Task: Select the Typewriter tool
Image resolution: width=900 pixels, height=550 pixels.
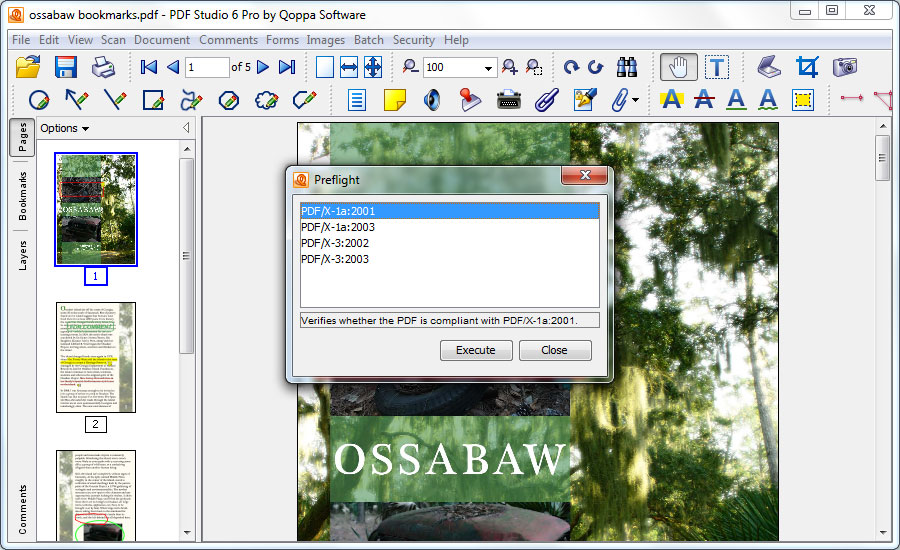Action: (509, 100)
